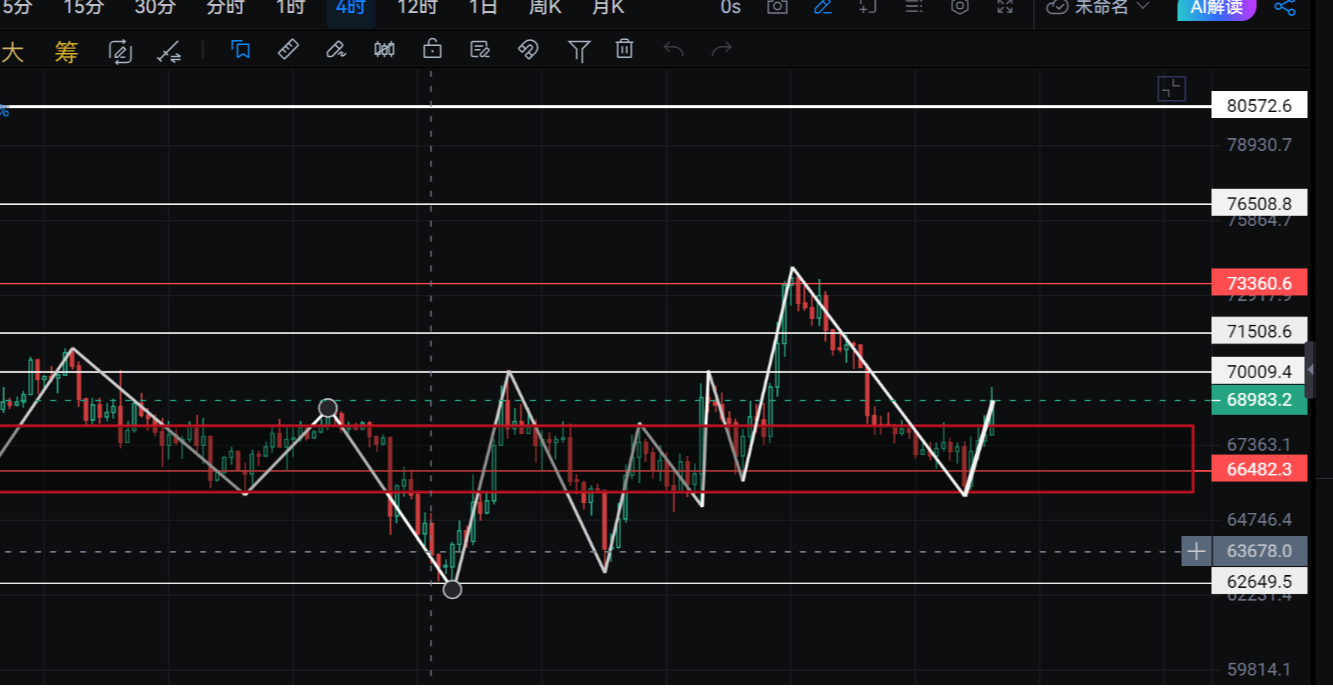Image resolution: width=1333 pixels, height=700 pixels.
Task: Open the list indicator menu icon
Action: tap(913, 7)
